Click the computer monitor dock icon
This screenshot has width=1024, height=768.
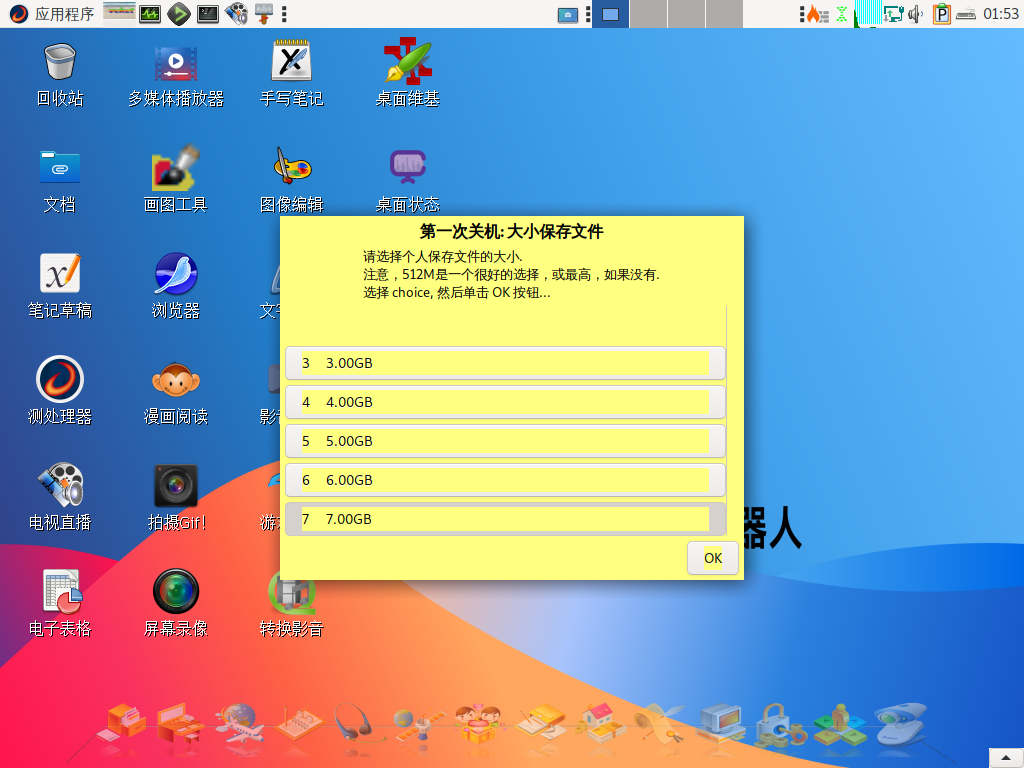(721, 724)
